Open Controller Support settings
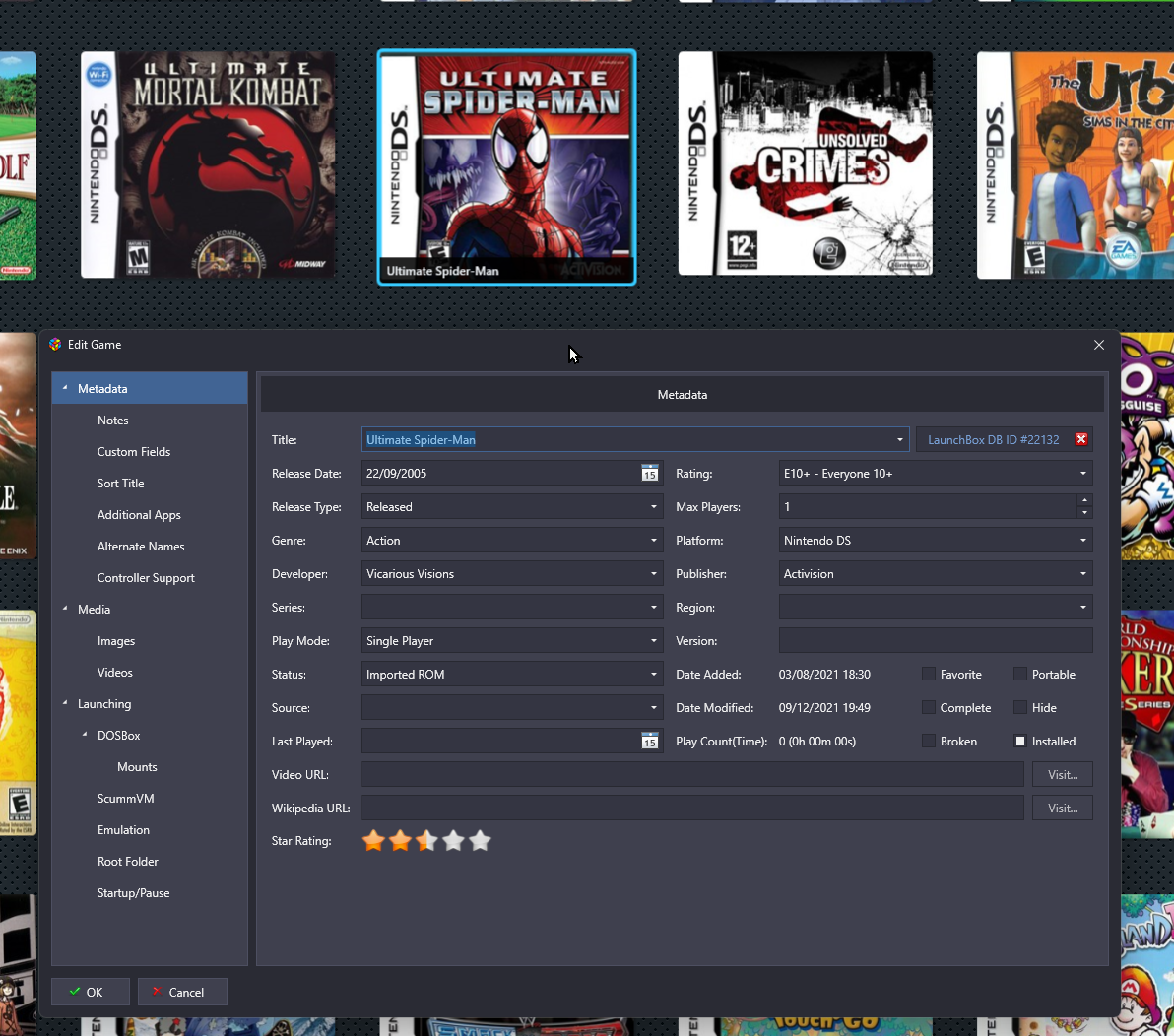 pos(146,578)
